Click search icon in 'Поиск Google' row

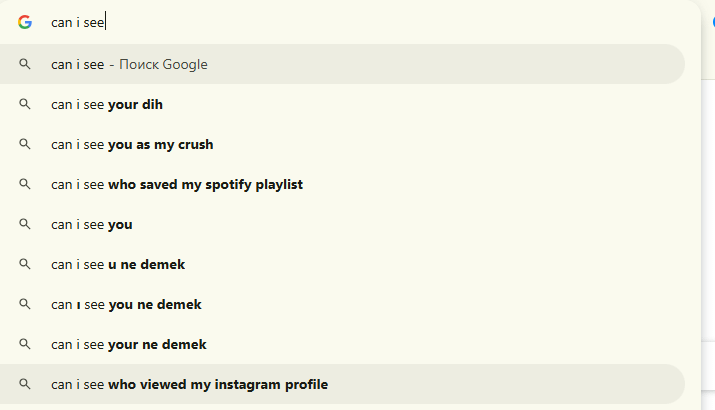coord(25,64)
